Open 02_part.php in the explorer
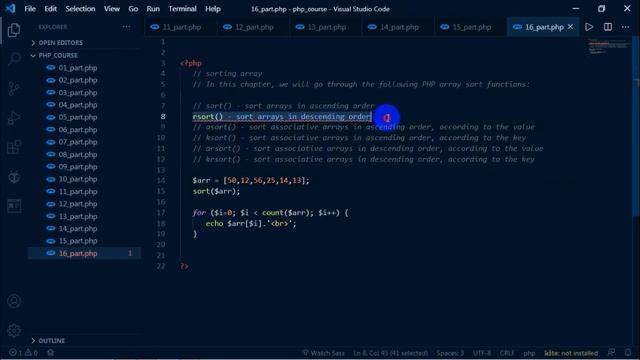Viewport: 640px width, 360px height. click(78, 80)
